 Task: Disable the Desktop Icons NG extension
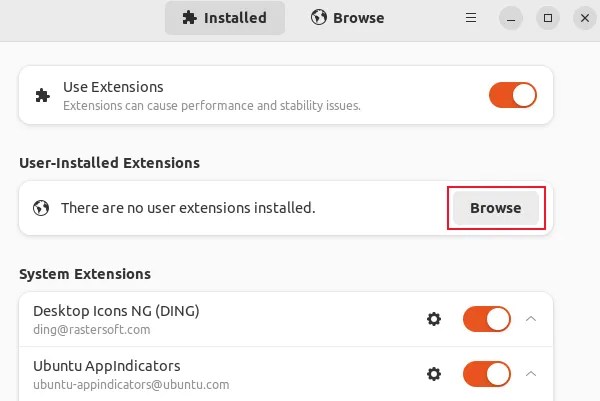pyautogui.click(x=487, y=319)
